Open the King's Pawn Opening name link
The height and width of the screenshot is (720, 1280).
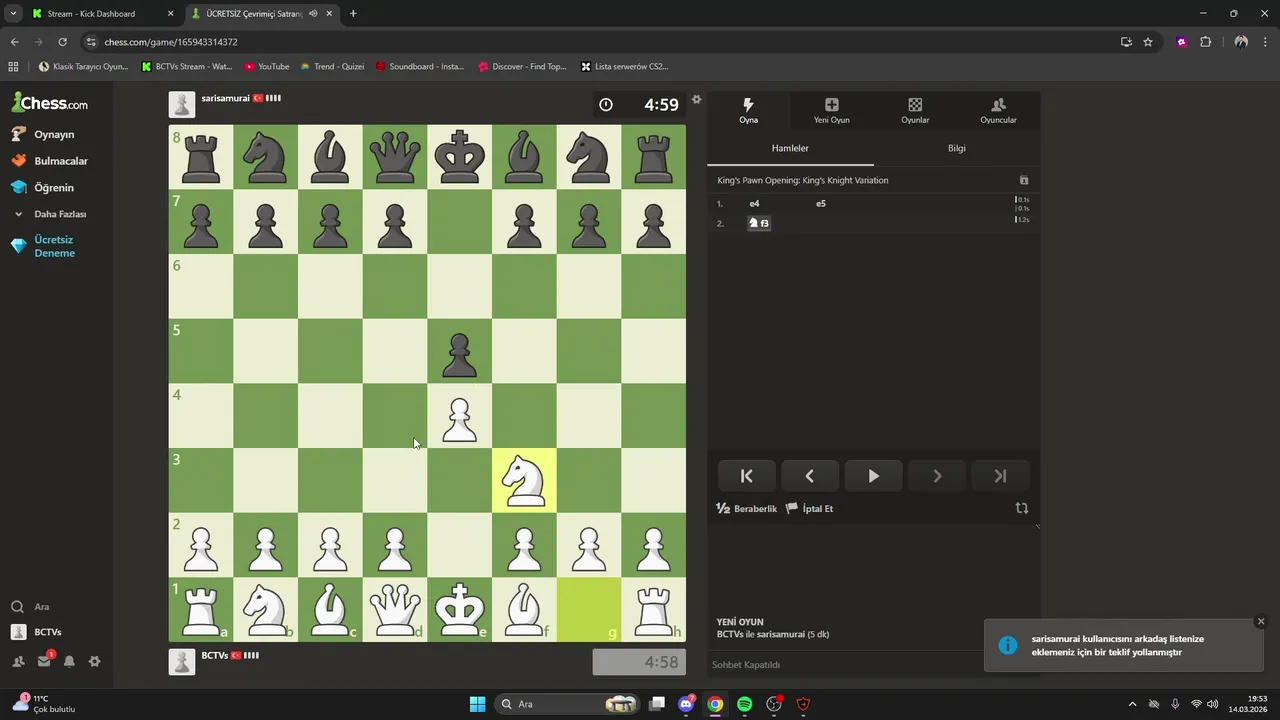(x=803, y=180)
